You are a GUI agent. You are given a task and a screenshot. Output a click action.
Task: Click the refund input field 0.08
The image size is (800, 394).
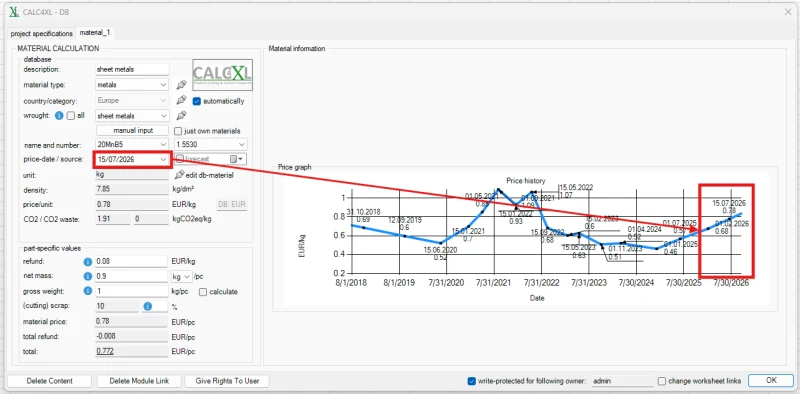131,261
